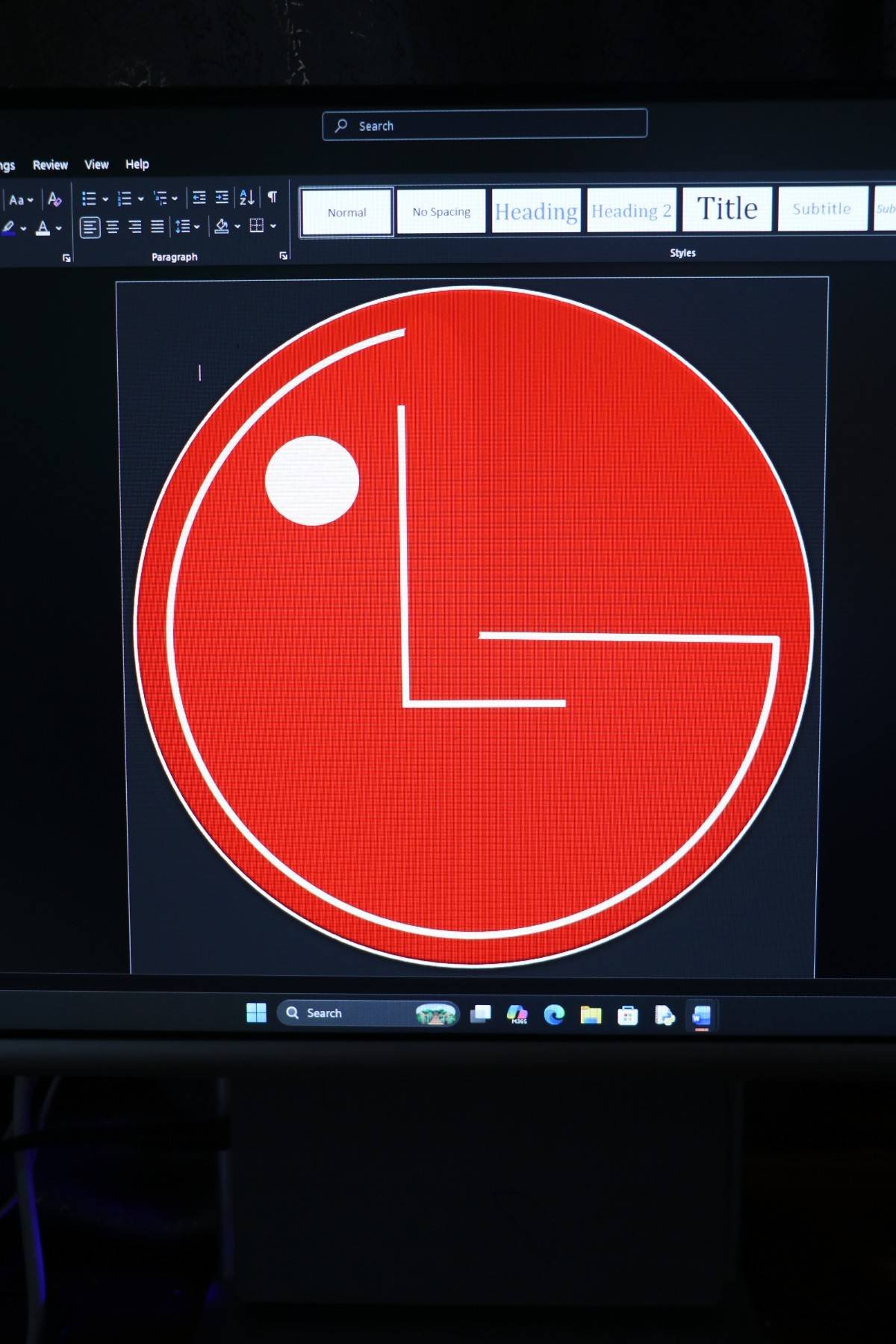Viewport: 896px width, 1344px height.
Task: Click the Word search box at top
Action: coord(485,124)
